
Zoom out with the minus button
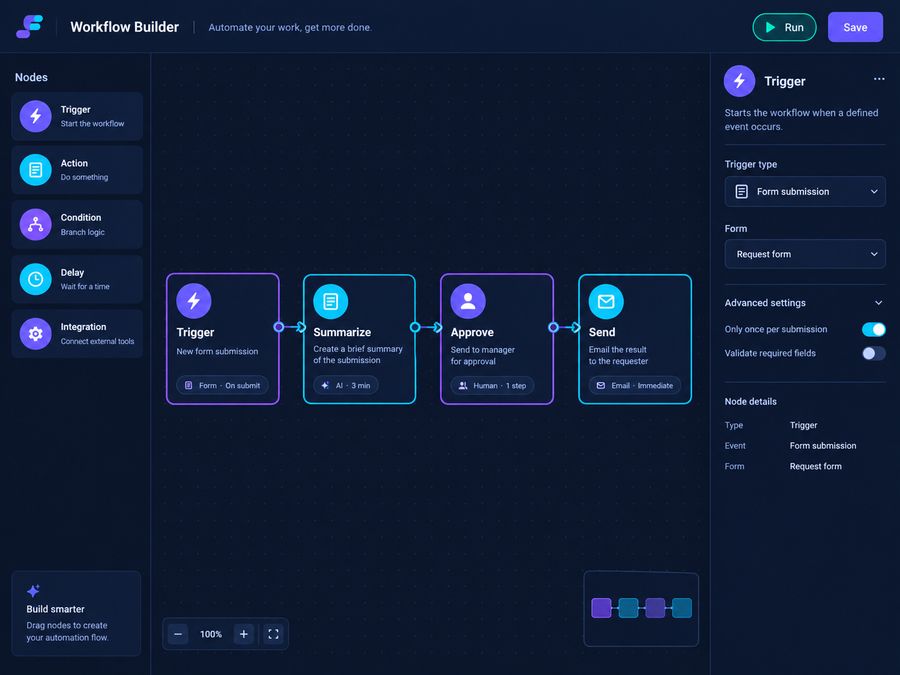[x=178, y=634]
